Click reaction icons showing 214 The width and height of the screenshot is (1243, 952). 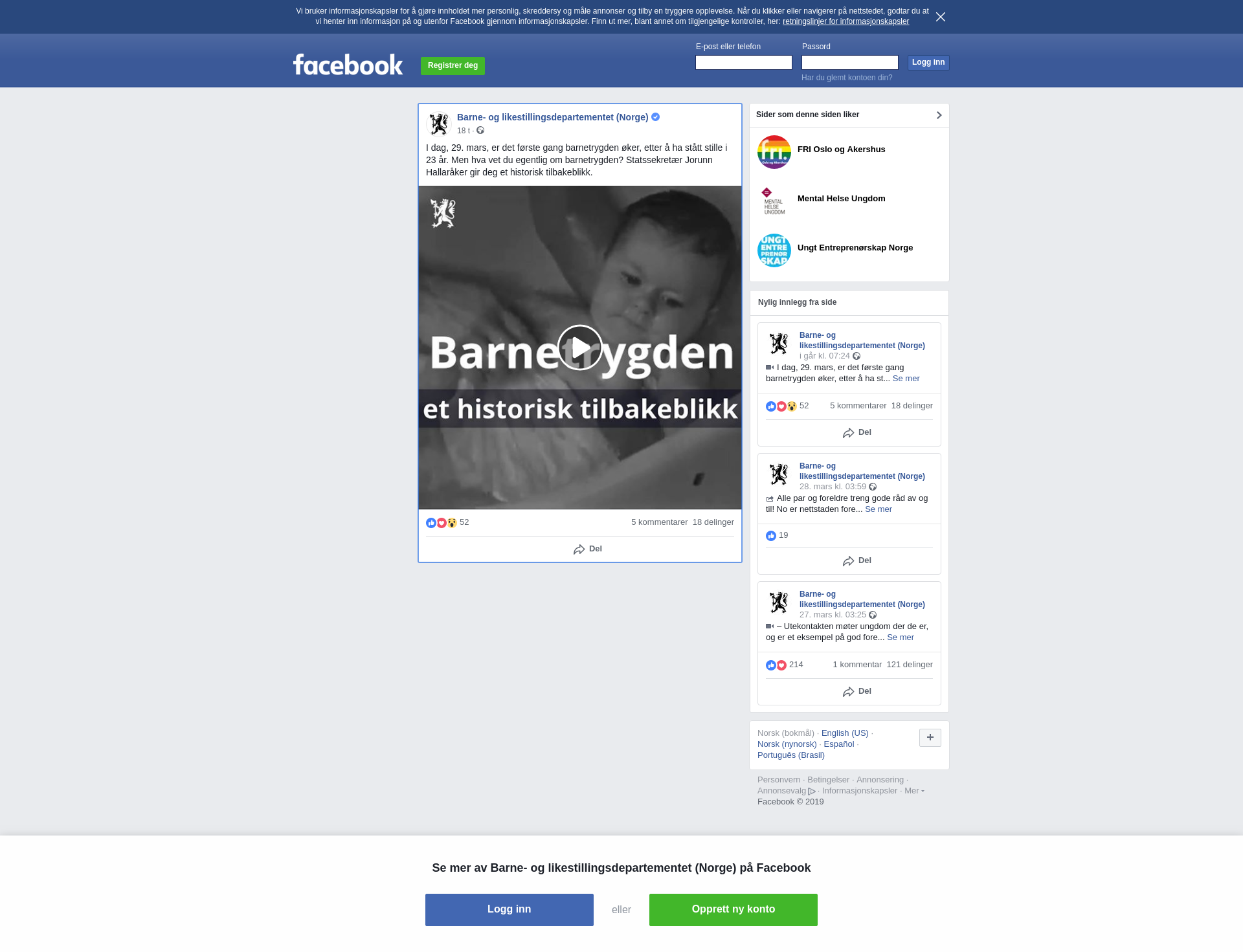pyautogui.click(x=776, y=665)
